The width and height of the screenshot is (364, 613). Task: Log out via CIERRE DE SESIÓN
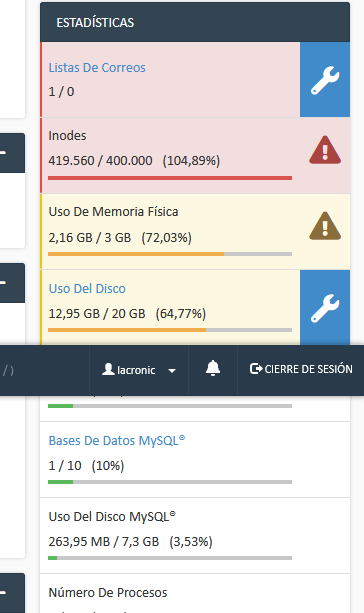301,369
